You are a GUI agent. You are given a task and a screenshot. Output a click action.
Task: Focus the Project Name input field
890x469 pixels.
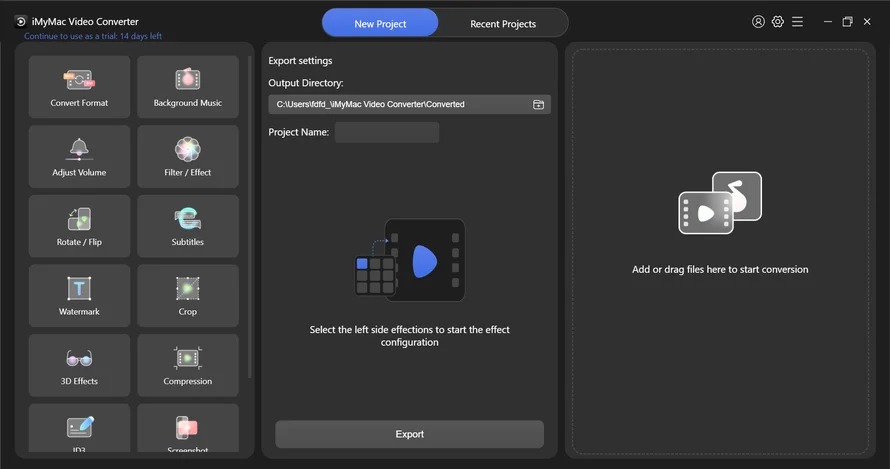click(x=387, y=132)
